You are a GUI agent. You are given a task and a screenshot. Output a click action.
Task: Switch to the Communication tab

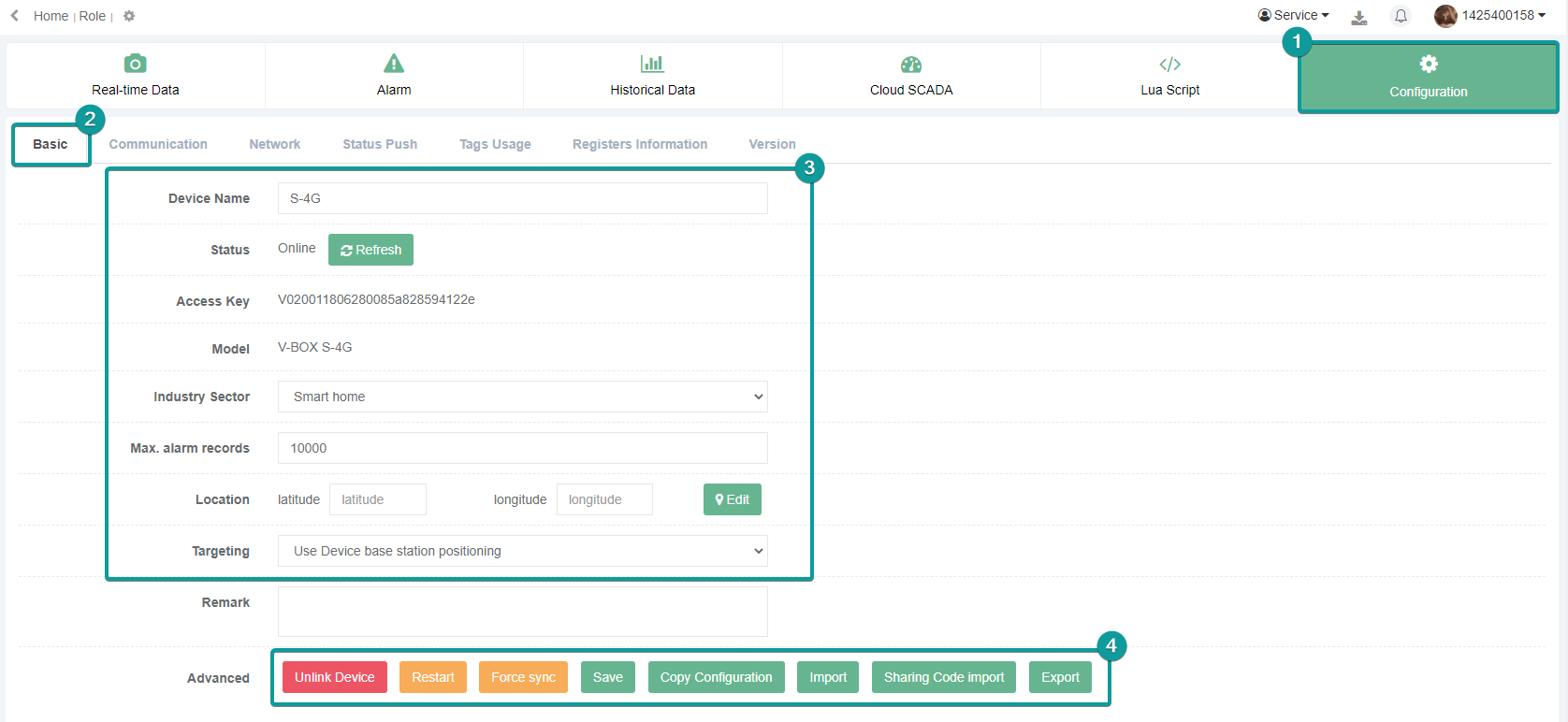point(158,144)
